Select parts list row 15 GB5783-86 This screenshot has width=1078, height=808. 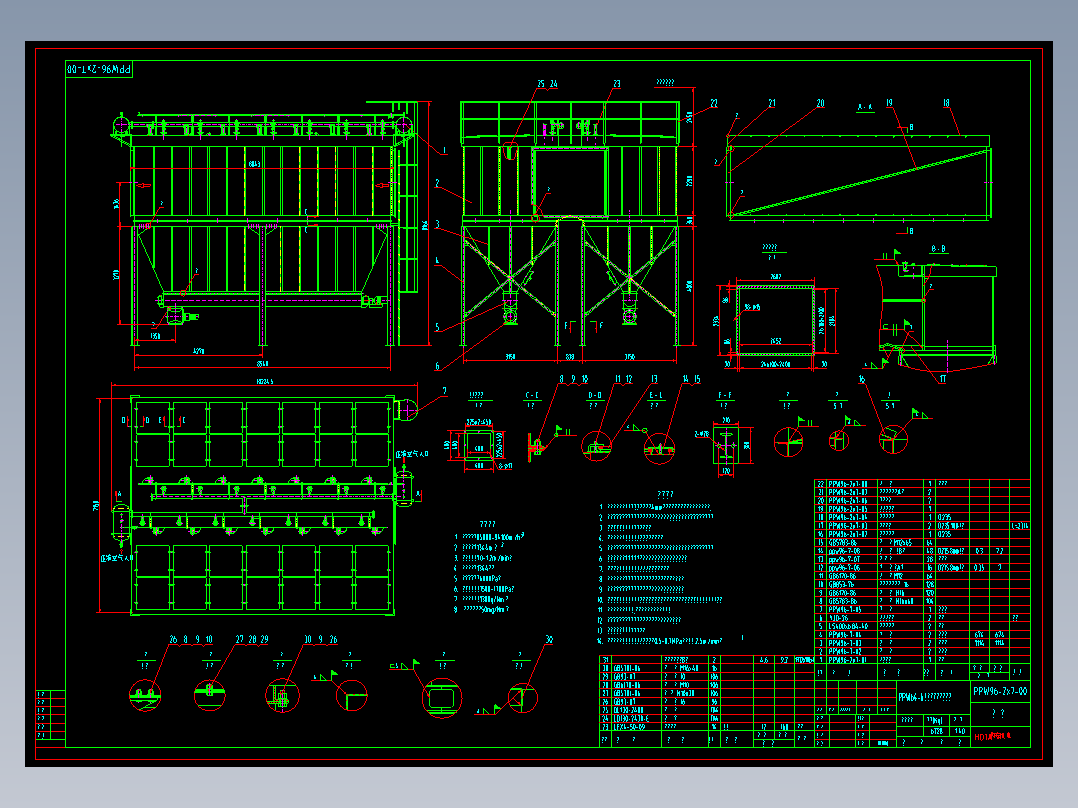(921, 543)
